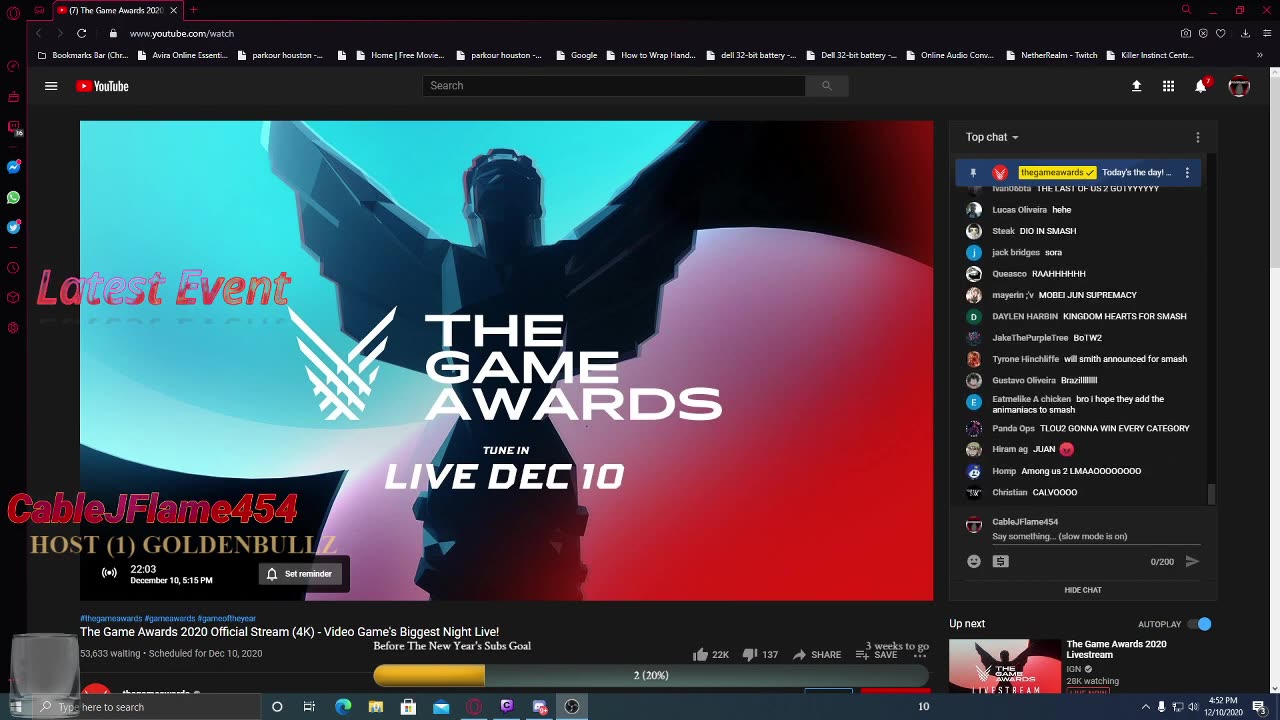The height and width of the screenshot is (720, 1280).
Task: Click the chat panel scrollbar
Action: click(1211, 495)
